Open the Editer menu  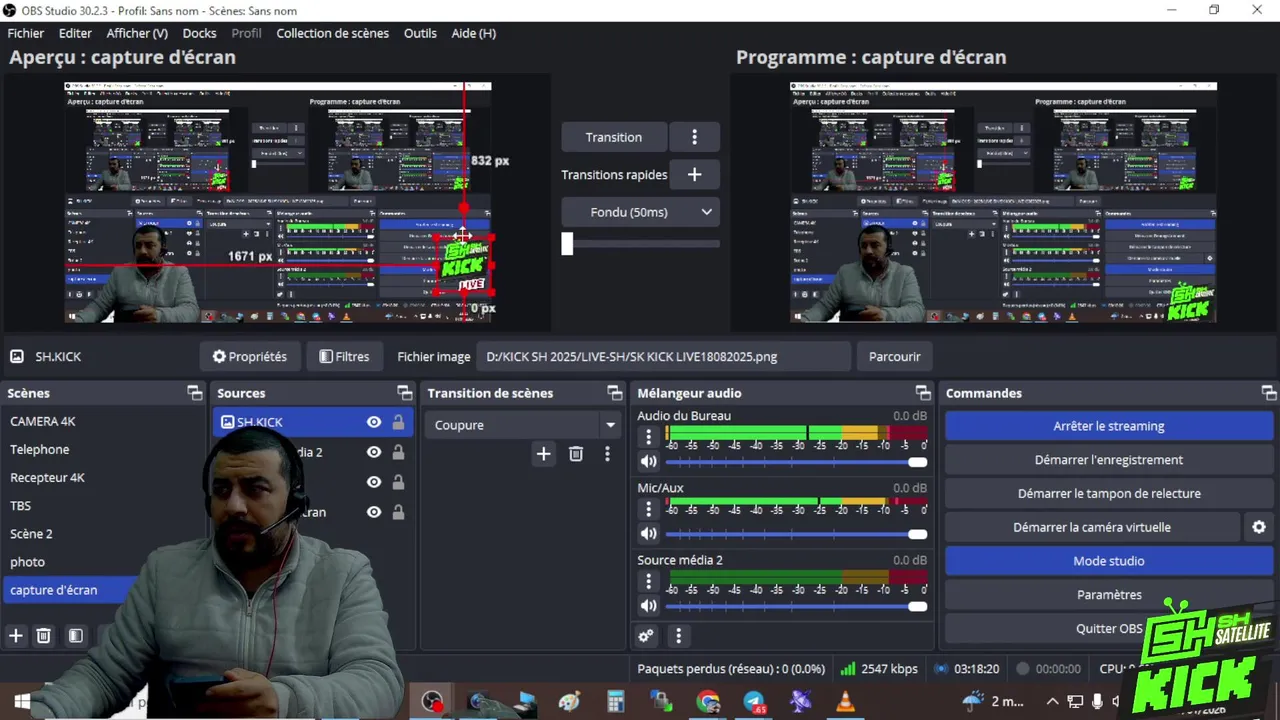(x=75, y=33)
